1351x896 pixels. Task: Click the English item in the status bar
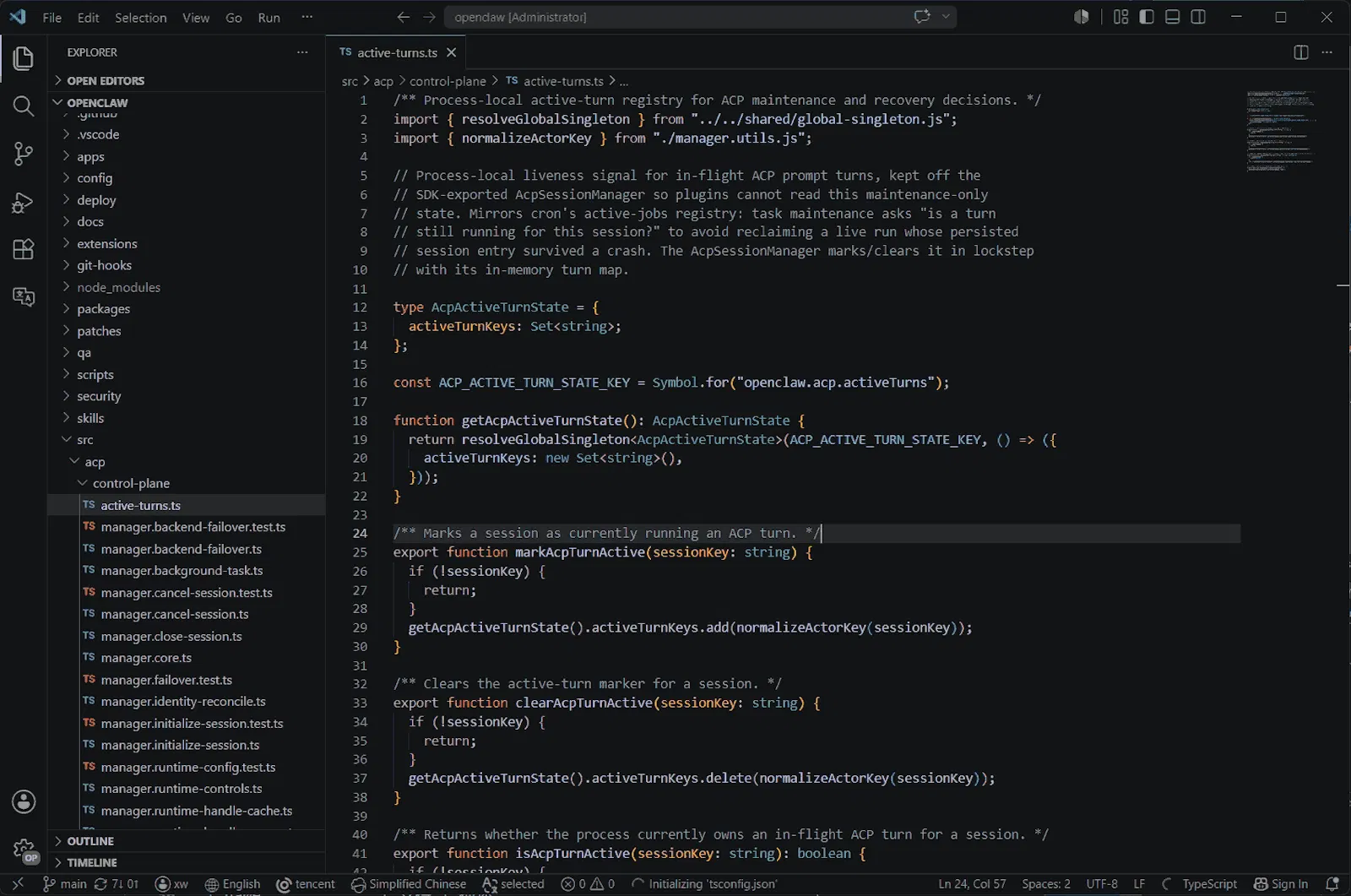click(233, 884)
